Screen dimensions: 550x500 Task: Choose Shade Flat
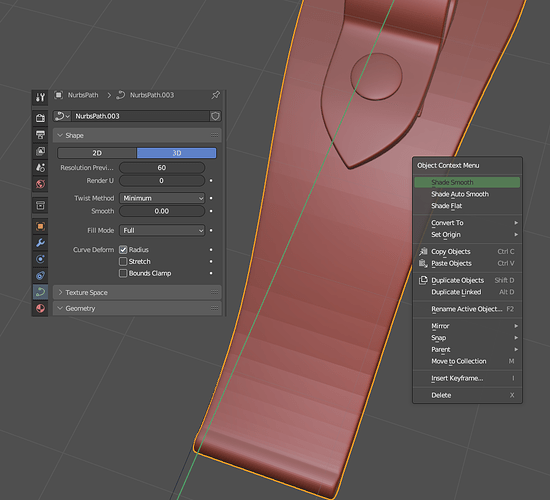click(x=467, y=206)
